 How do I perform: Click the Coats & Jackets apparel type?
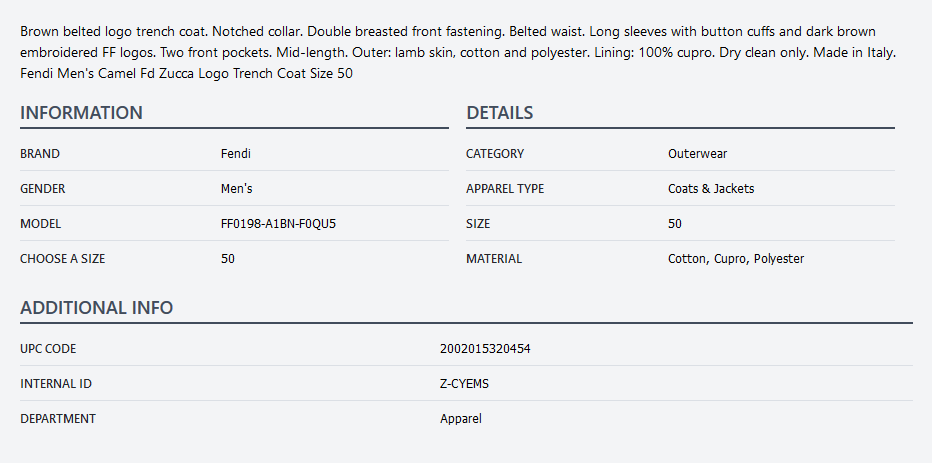point(711,189)
